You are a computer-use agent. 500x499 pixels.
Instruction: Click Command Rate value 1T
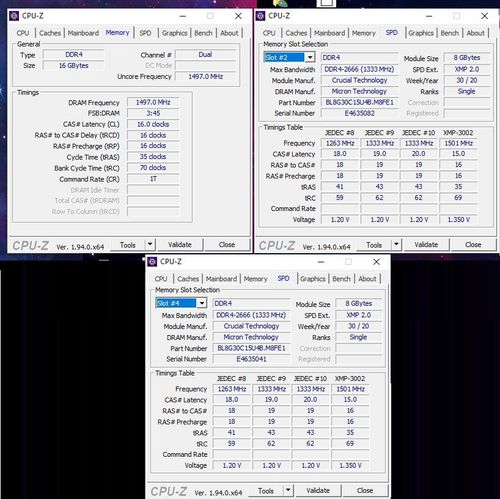[153, 179]
